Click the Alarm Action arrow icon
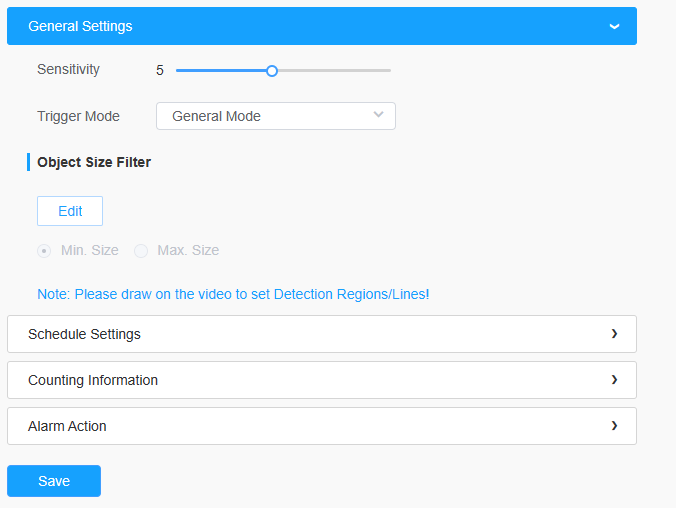 (614, 426)
